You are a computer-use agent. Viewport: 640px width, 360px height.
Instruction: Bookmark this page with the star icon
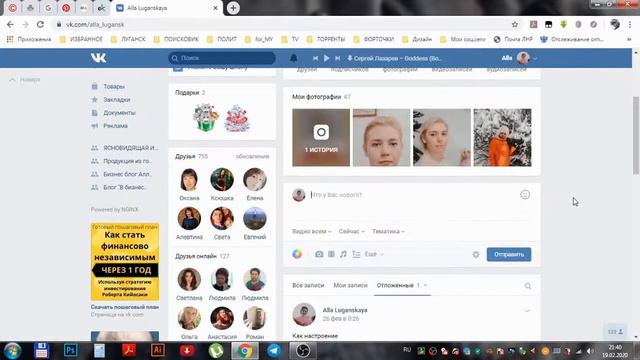[515, 24]
